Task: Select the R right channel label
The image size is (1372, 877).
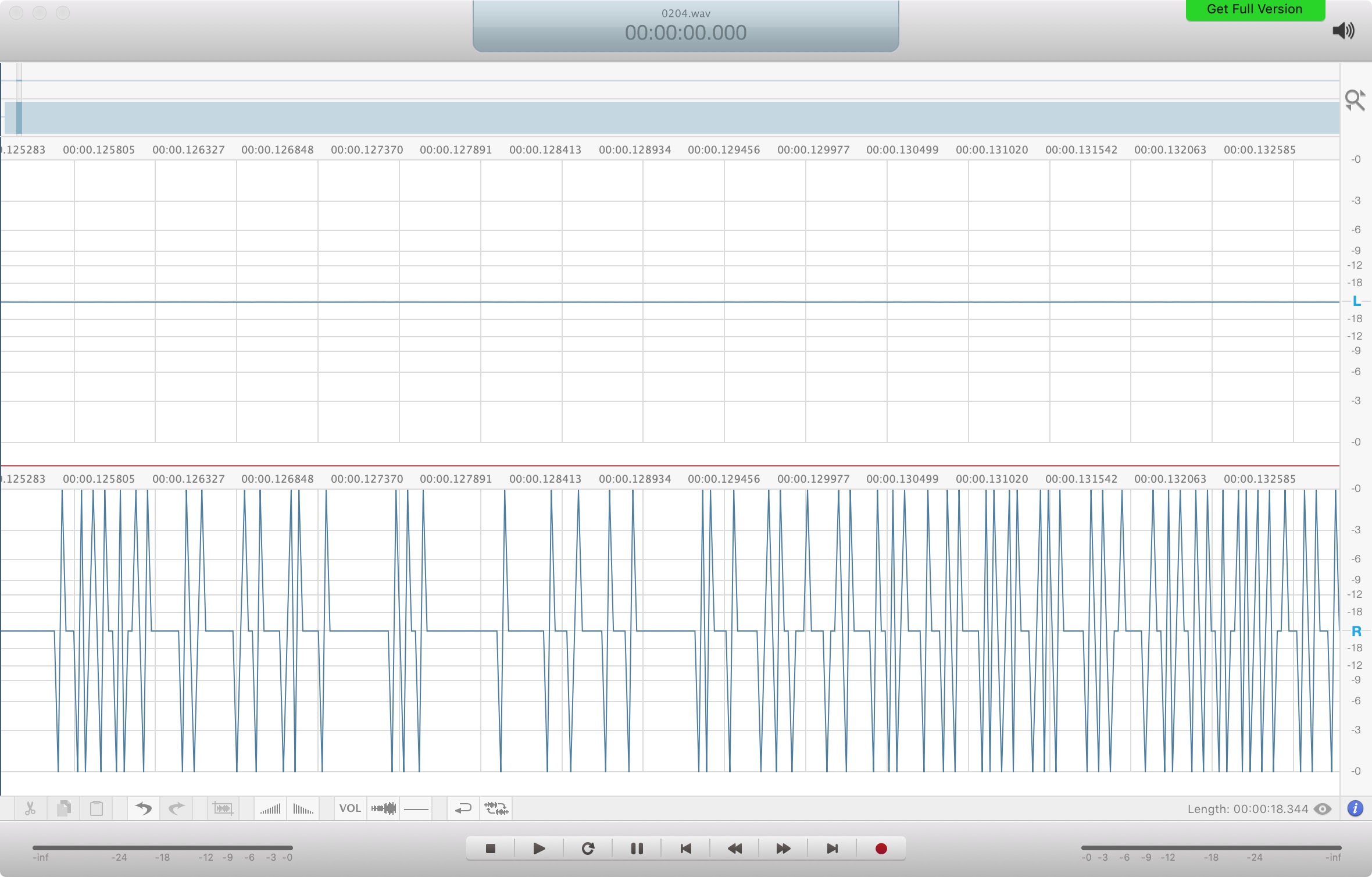Action: (x=1356, y=631)
